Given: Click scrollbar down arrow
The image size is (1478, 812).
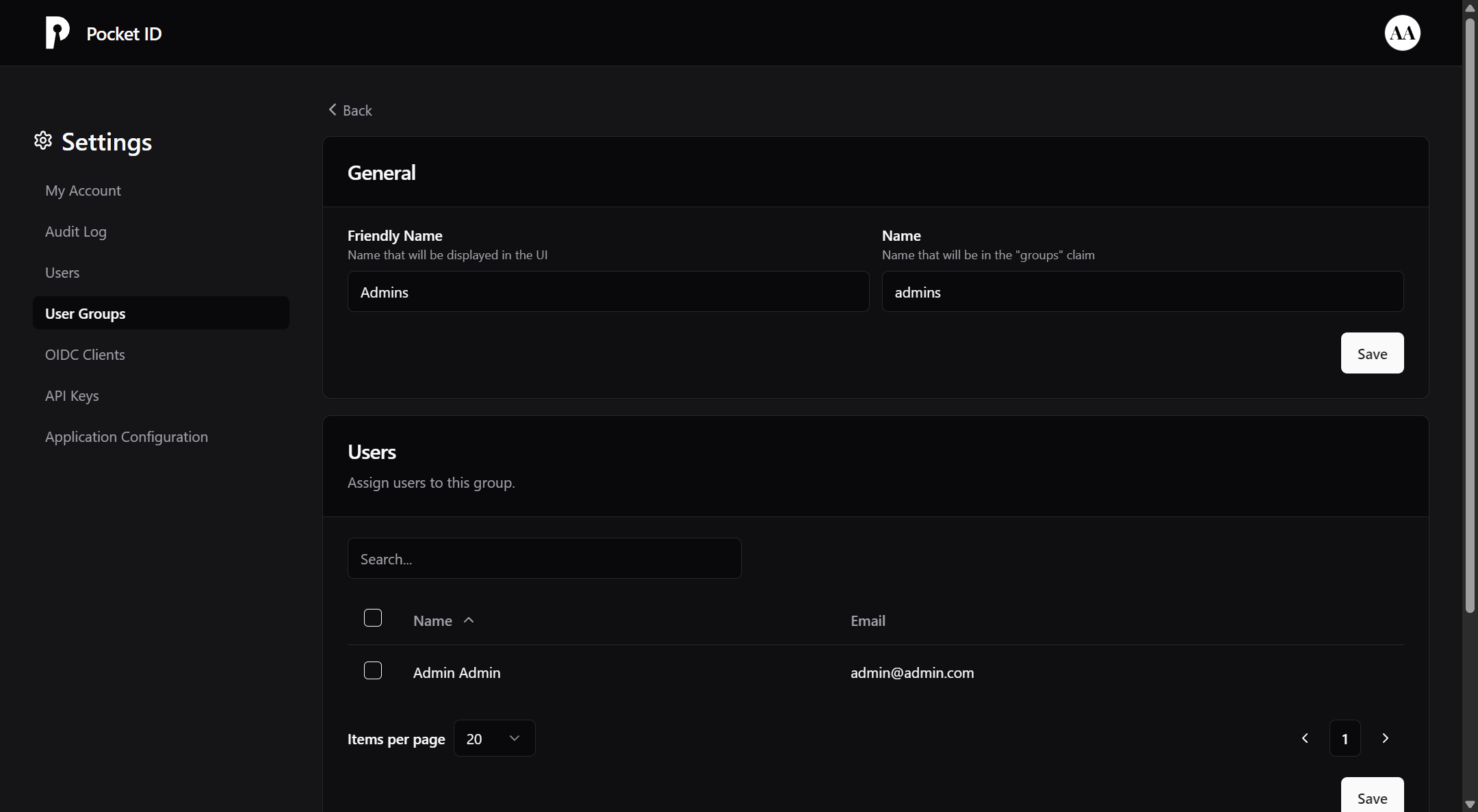Looking at the screenshot, I should tap(1470, 804).
